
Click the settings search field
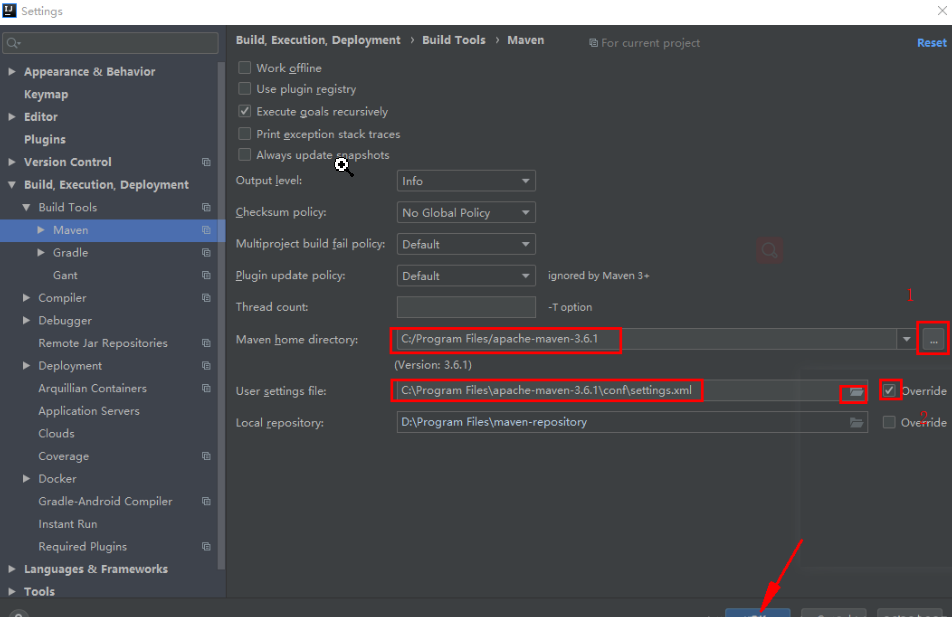point(110,43)
